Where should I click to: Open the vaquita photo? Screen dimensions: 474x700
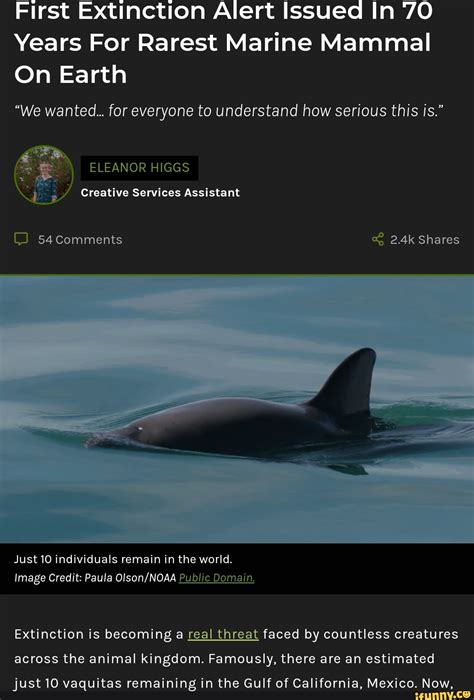click(x=237, y=409)
